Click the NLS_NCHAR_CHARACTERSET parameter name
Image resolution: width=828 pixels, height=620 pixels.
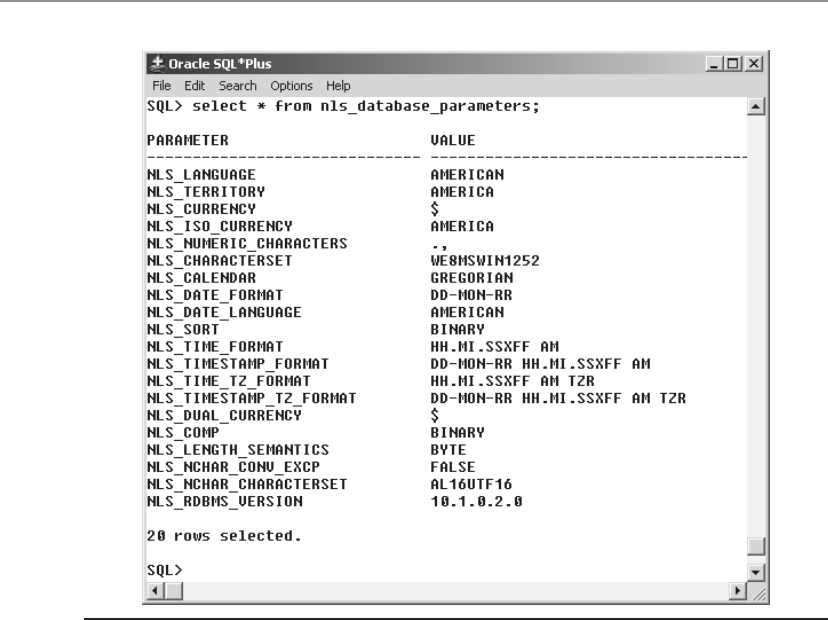tap(247, 484)
